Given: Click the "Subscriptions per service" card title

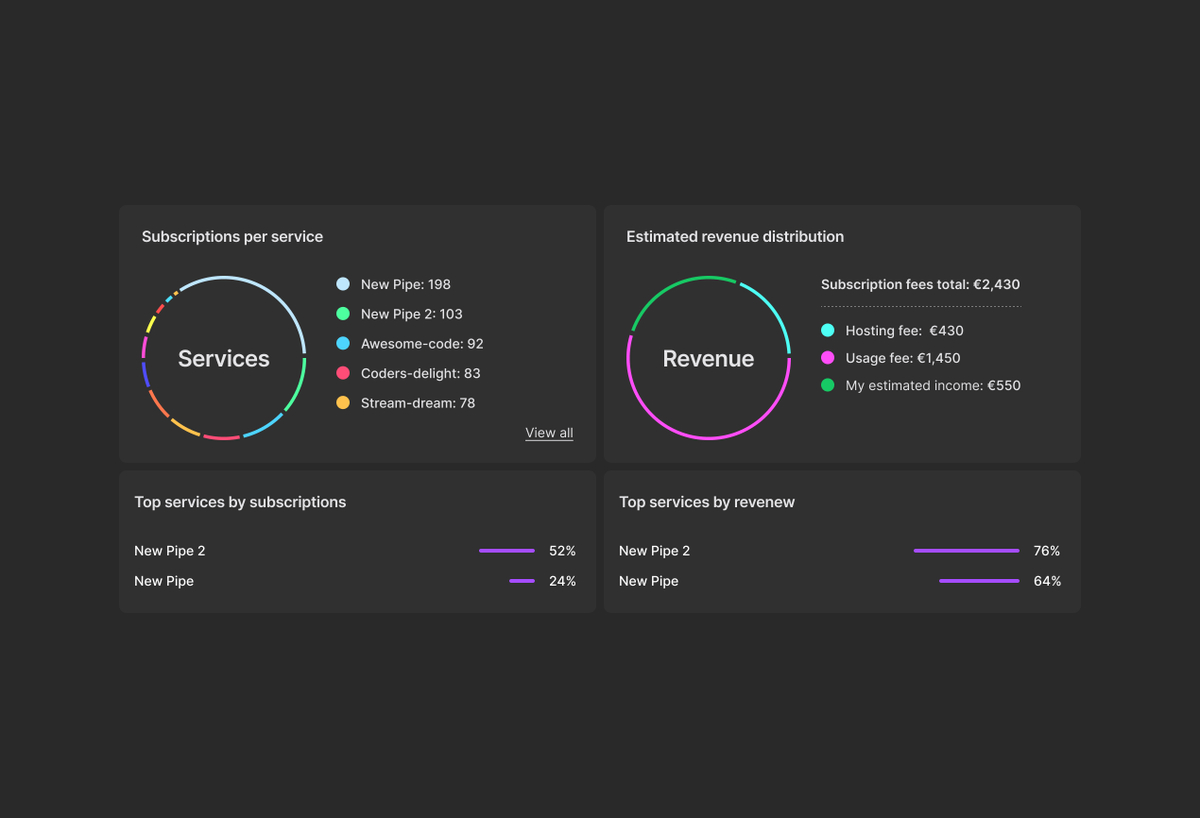Looking at the screenshot, I should [232, 237].
